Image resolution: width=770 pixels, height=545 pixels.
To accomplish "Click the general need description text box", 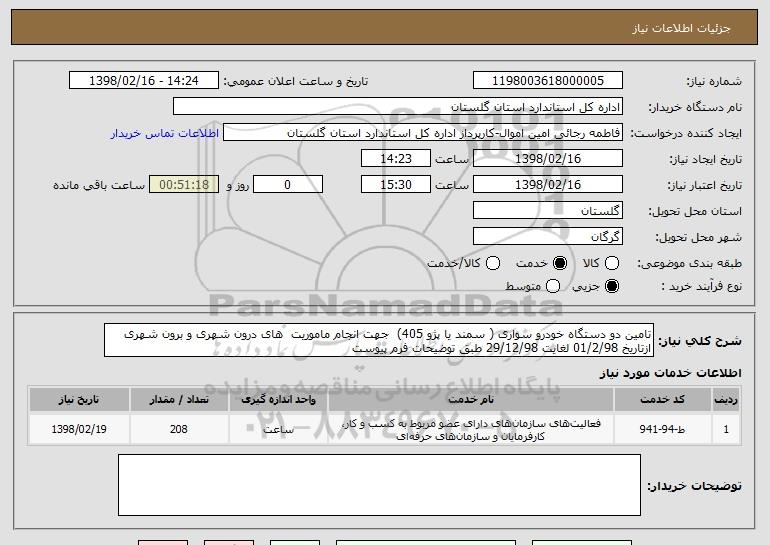I will click(x=379, y=340).
